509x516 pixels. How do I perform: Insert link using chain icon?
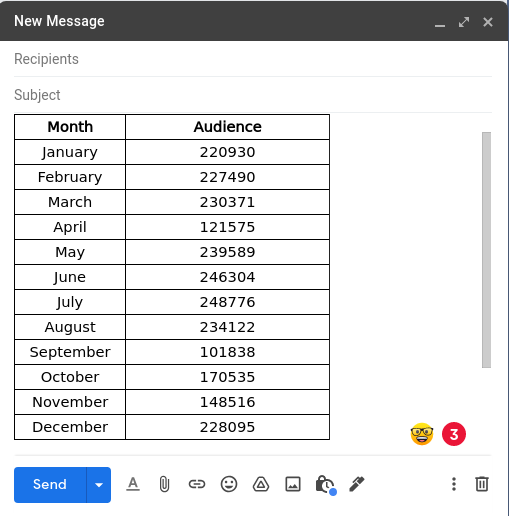197,484
